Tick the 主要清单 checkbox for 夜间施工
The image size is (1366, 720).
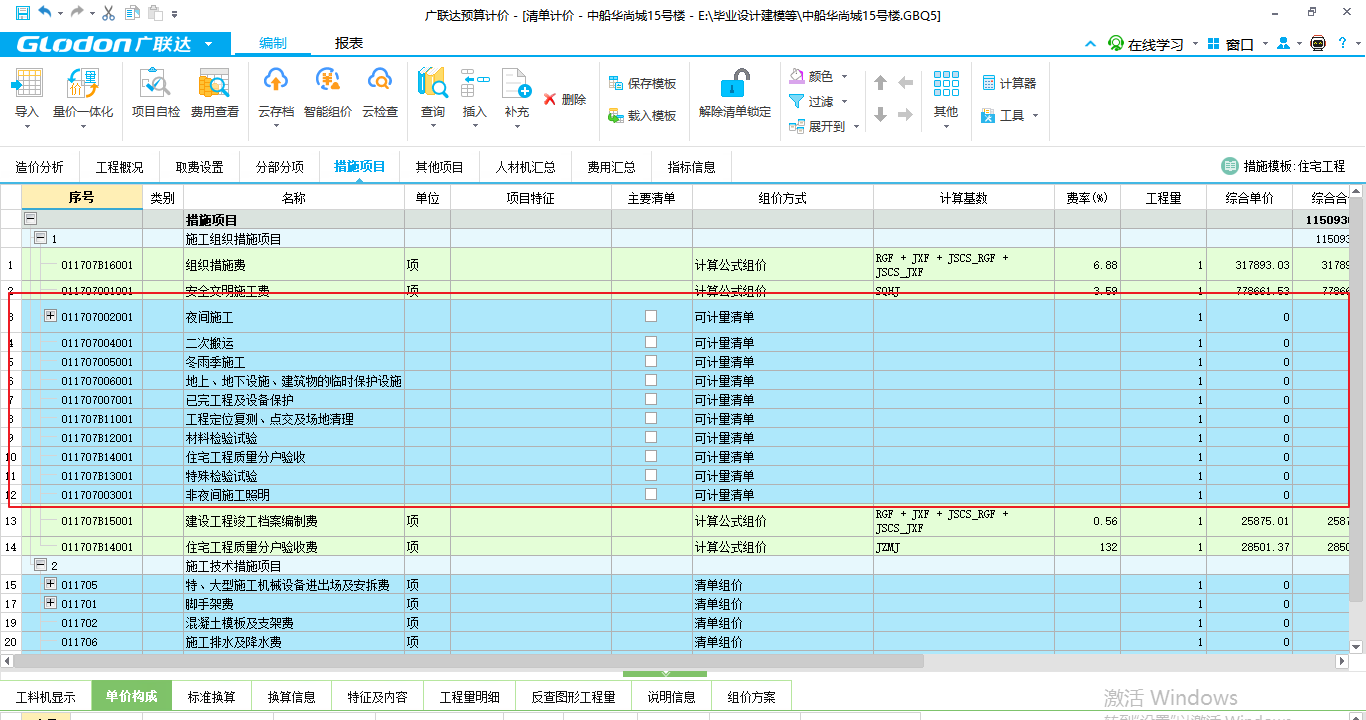651,316
